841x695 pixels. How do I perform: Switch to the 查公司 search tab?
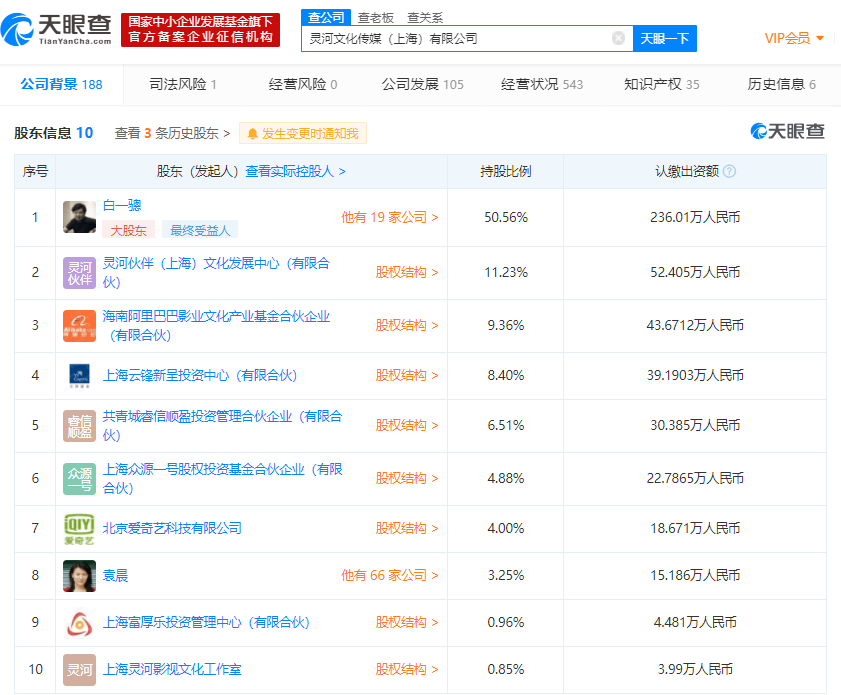tap(326, 17)
